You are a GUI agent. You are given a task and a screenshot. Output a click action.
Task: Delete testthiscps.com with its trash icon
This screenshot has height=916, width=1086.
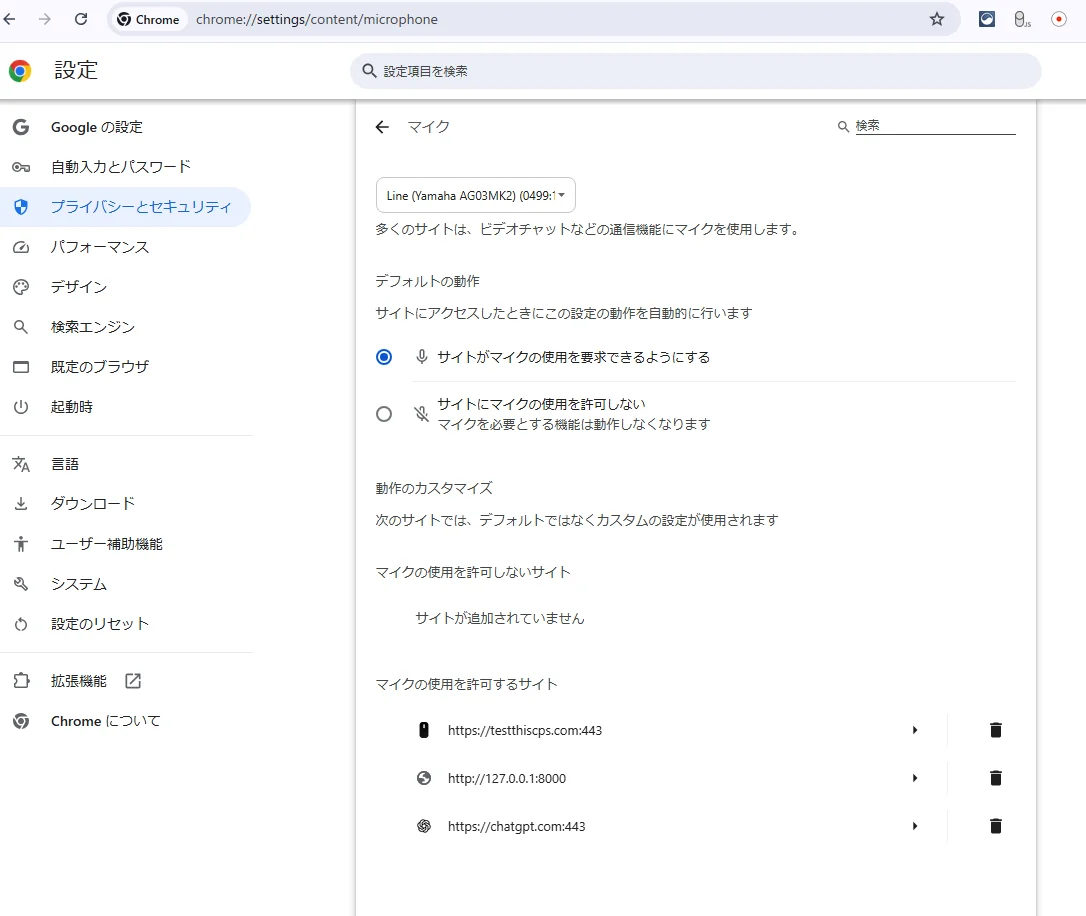tap(995, 730)
